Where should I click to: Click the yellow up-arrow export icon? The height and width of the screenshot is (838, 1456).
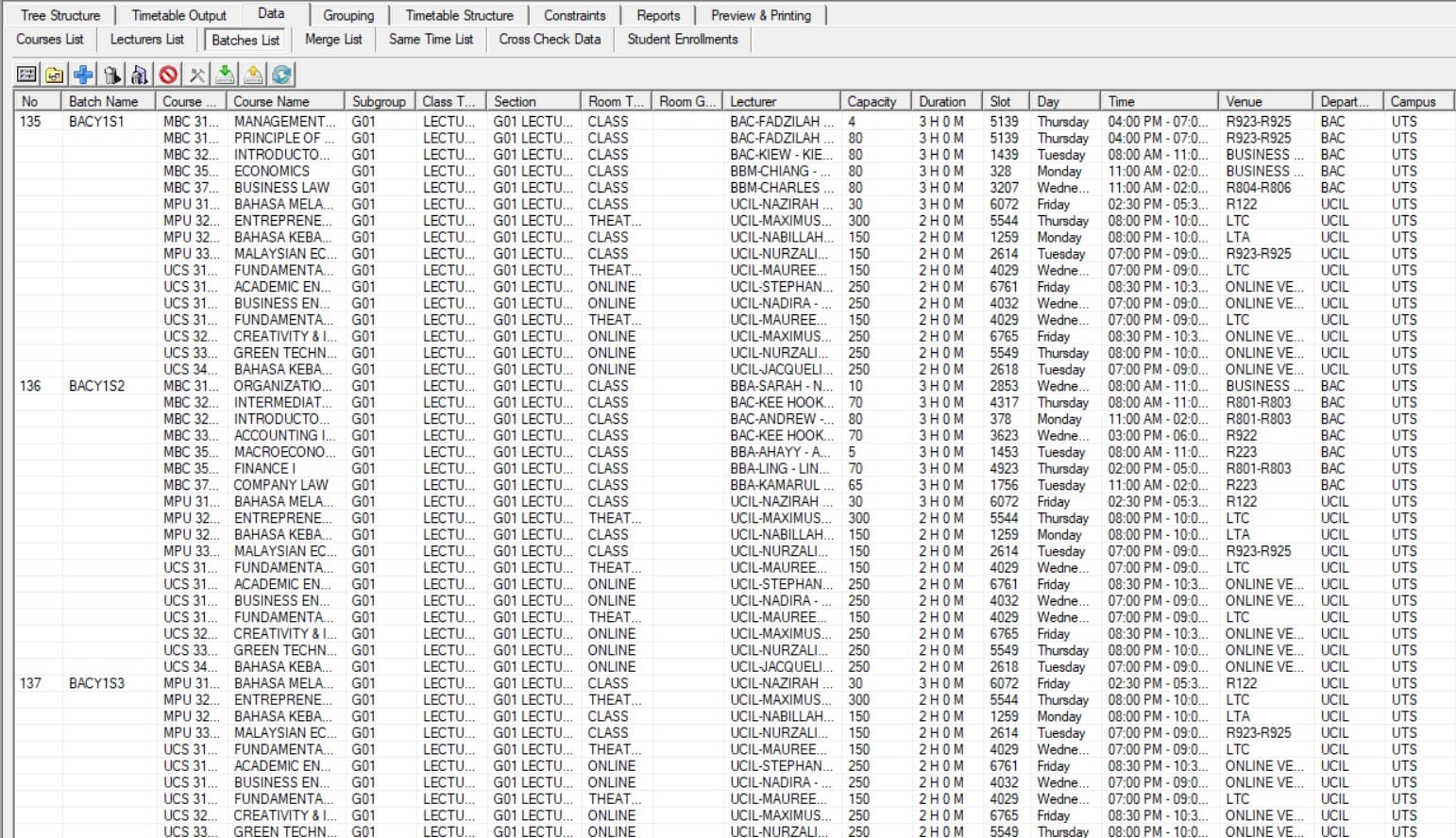tap(253, 75)
